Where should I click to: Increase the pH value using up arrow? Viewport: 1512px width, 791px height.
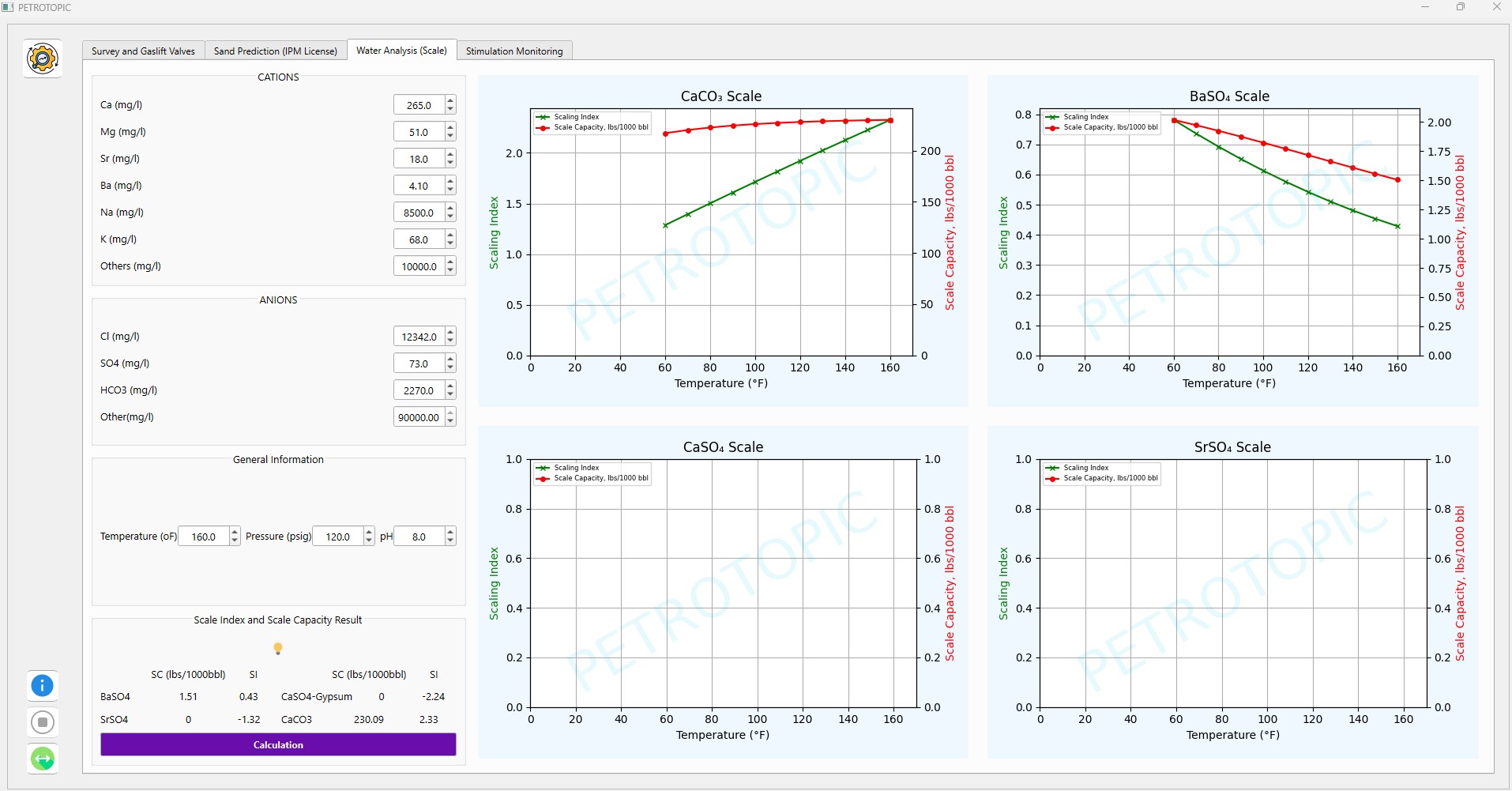[450, 532]
